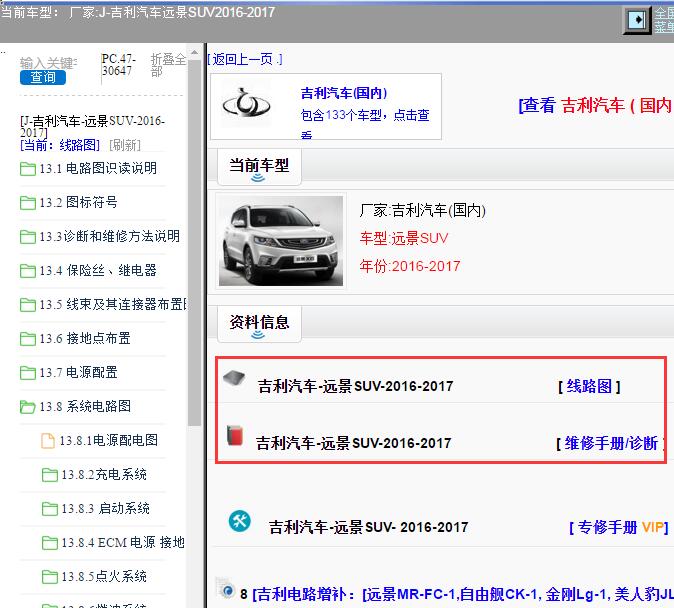Click the 年份:2016-2017 text
The width and height of the screenshot is (674, 608).
tap(410, 266)
